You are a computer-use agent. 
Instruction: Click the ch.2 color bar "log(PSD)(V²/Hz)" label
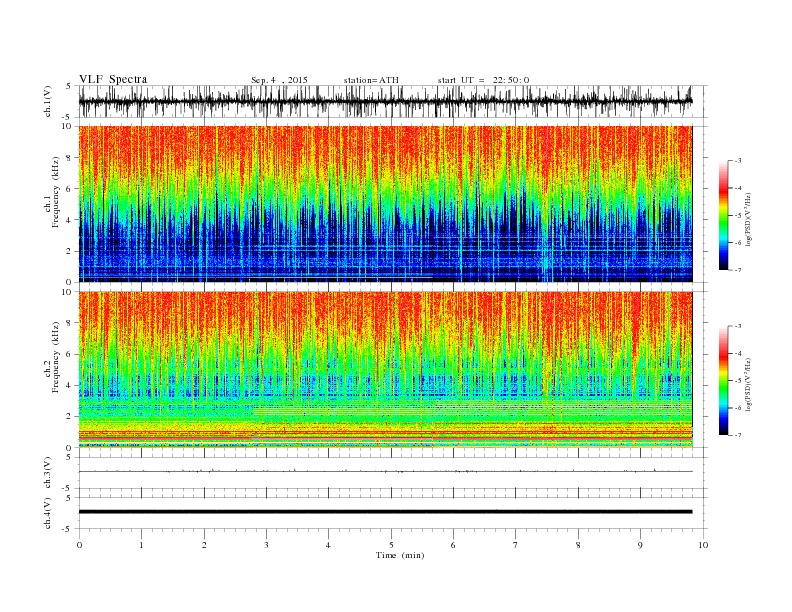(749, 384)
